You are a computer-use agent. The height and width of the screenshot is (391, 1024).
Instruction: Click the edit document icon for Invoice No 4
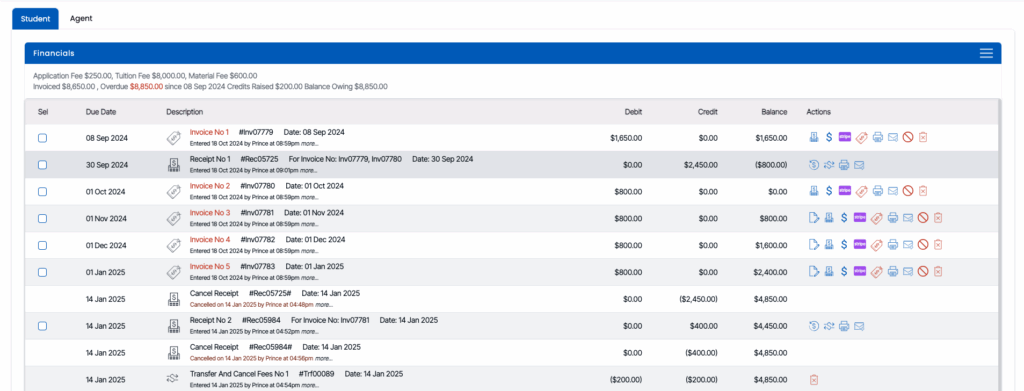pyautogui.click(x=814, y=245)
